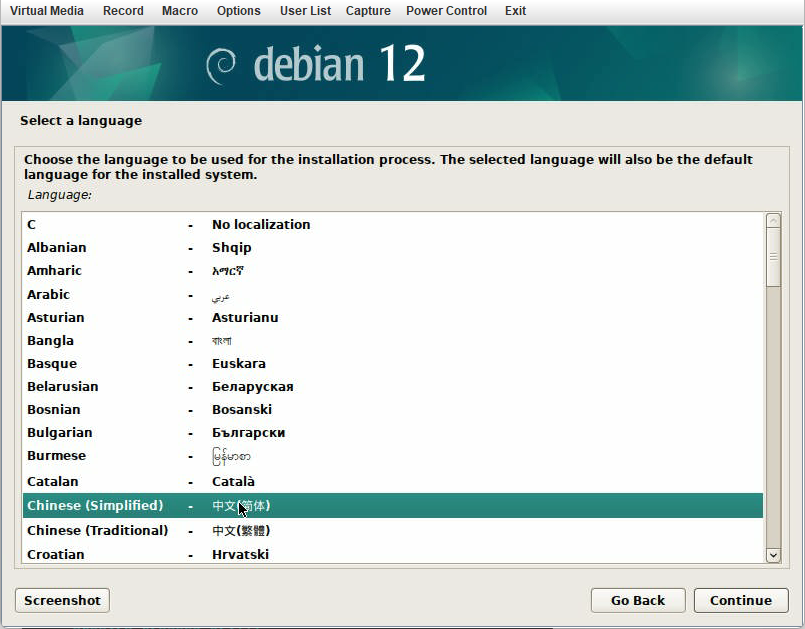The width and height of the screenshot is (805, 629).
Task: Select Asturian in the language list
Action: pyautogui.click(x=393, y=318)
